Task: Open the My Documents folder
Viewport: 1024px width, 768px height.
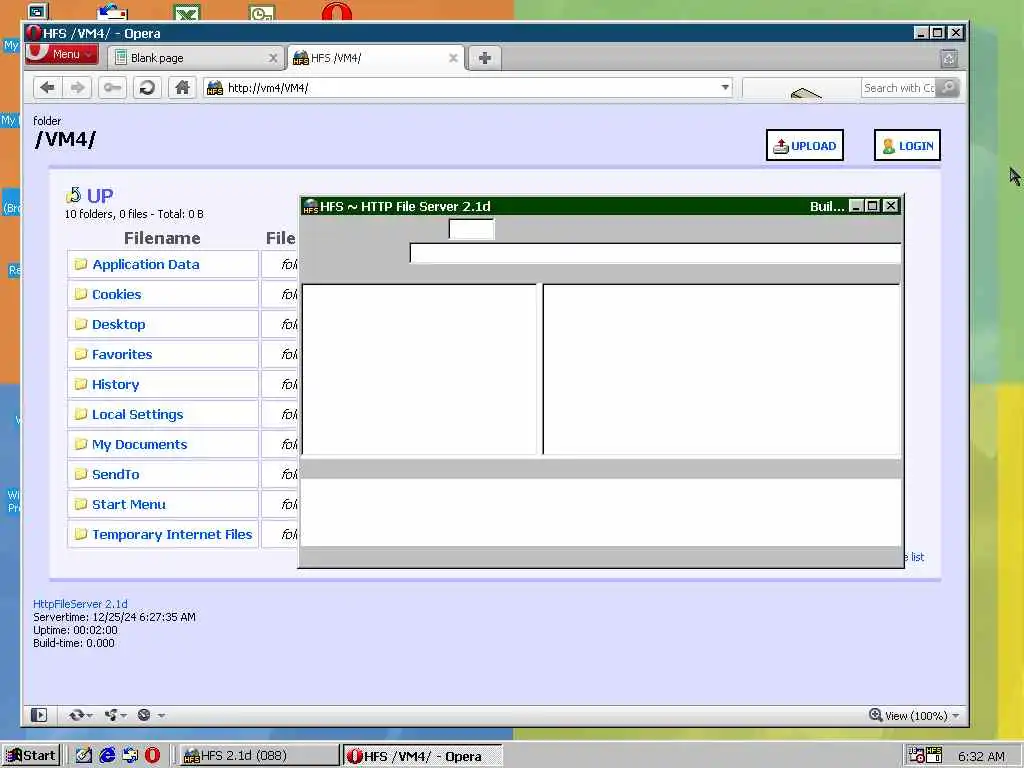Action: (x=139, y=445)
